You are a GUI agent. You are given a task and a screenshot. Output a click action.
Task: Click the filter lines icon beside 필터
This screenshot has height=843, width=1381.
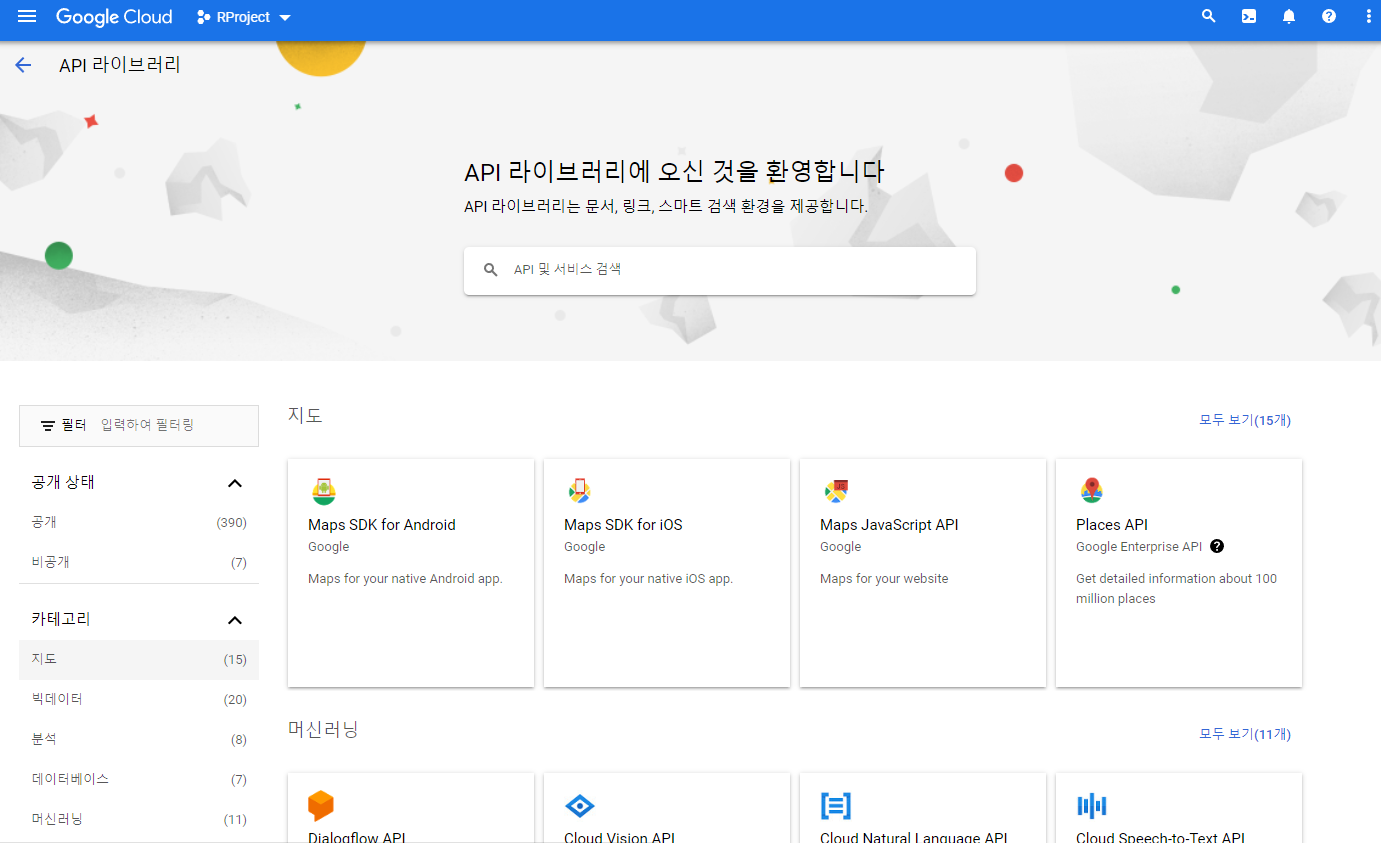[48, 426]
